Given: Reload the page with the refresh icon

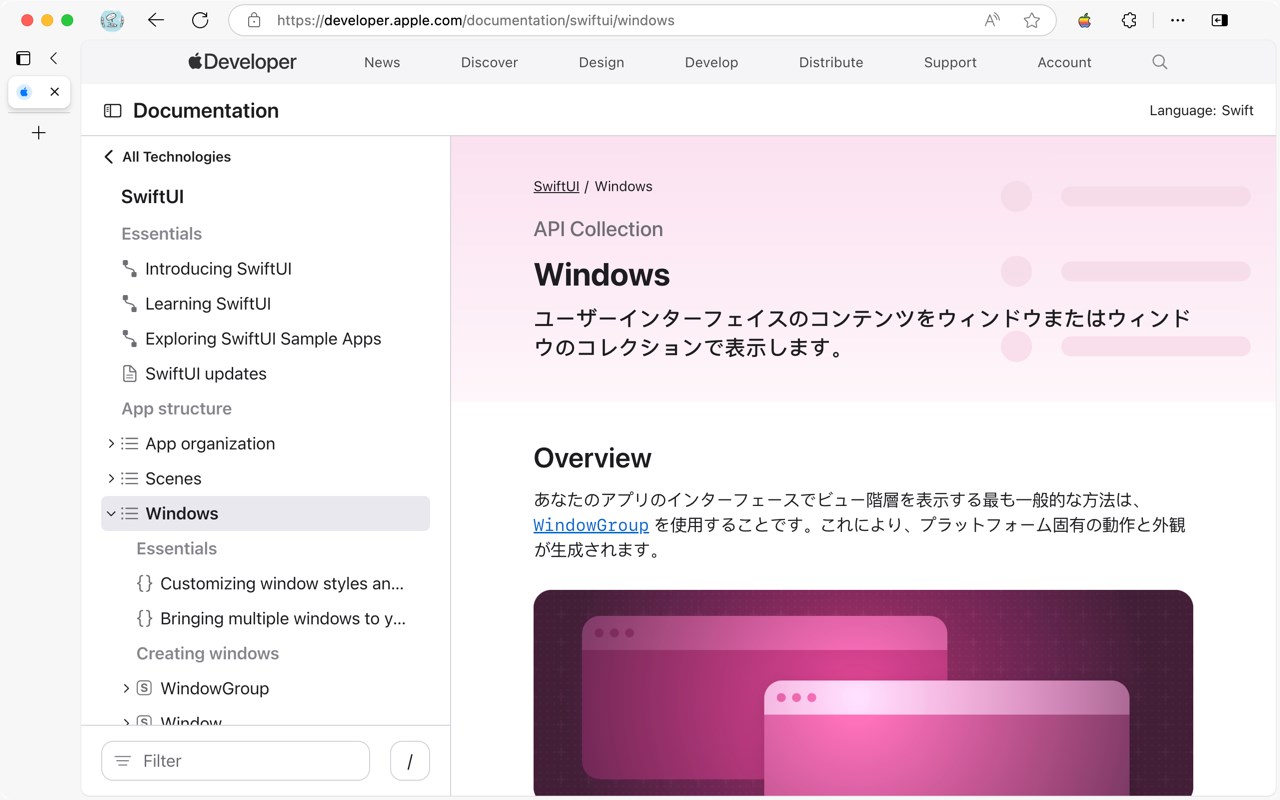Looking at the screenshot, I should point(200,20).
